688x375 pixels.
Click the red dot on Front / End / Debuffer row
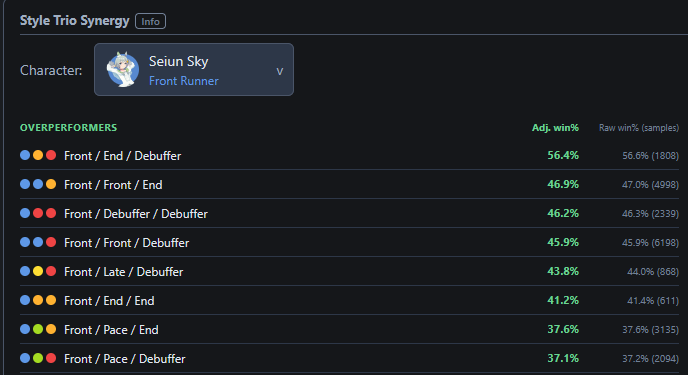pyautogui.click(x=51, y=155)
